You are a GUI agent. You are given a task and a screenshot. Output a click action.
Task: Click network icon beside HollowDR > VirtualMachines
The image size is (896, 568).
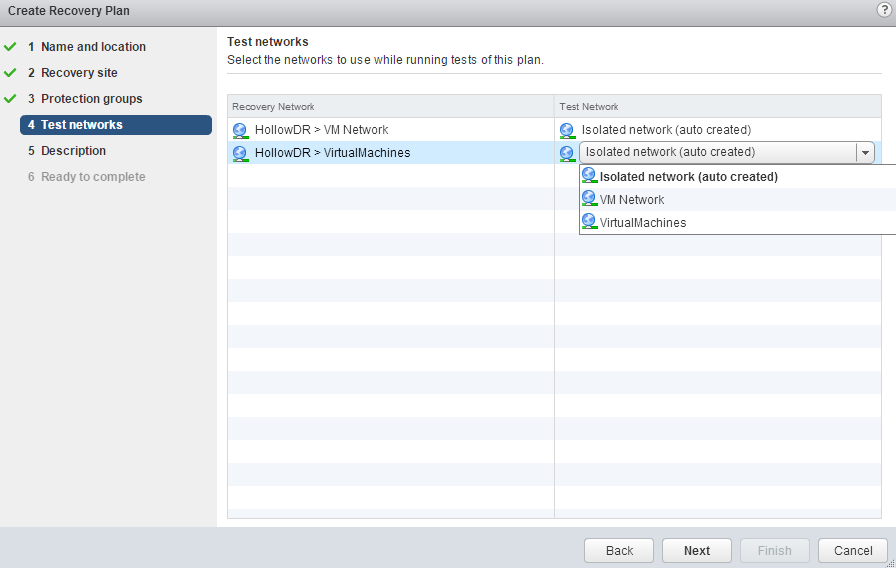[240, 153]
